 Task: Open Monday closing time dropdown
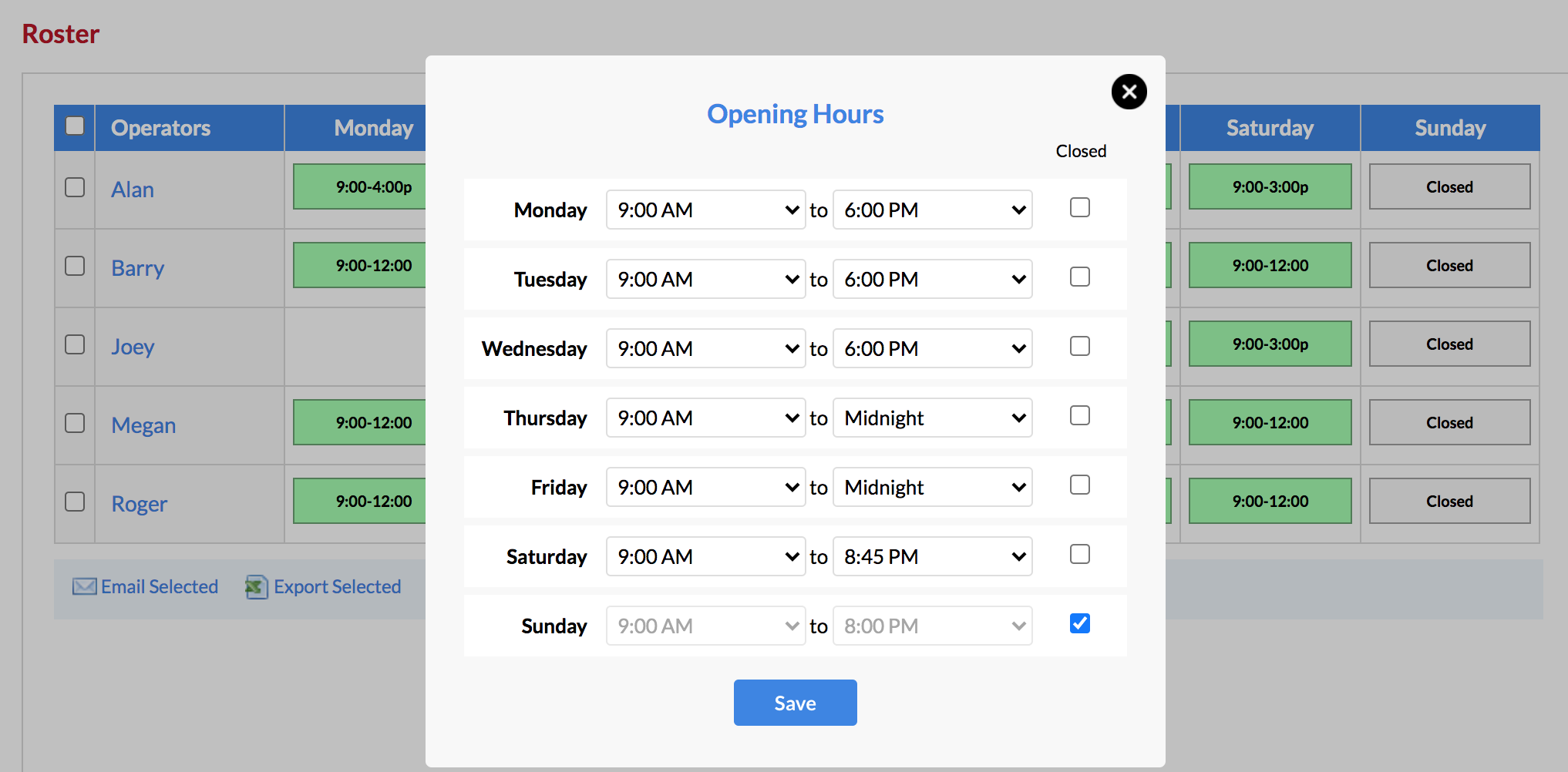click(932, 210)
